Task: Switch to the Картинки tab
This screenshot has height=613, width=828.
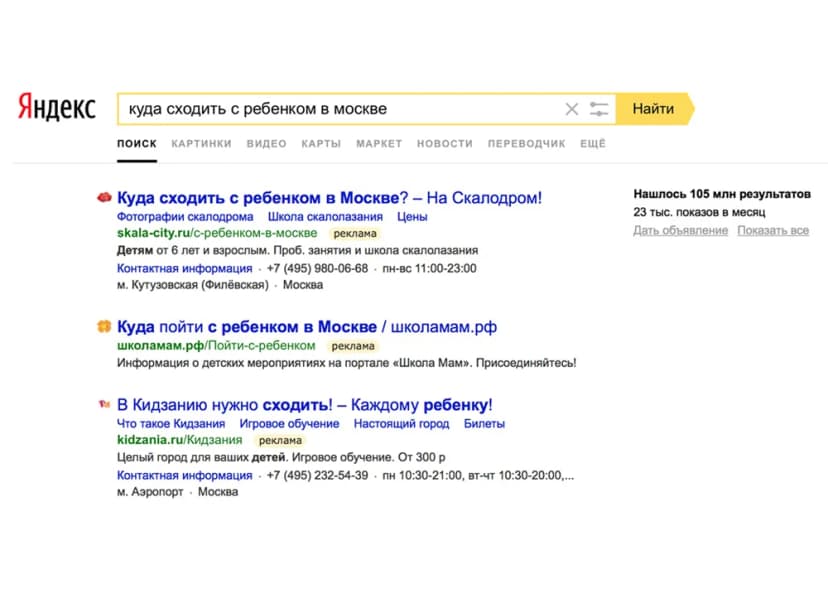Action: tap(201, 144)
